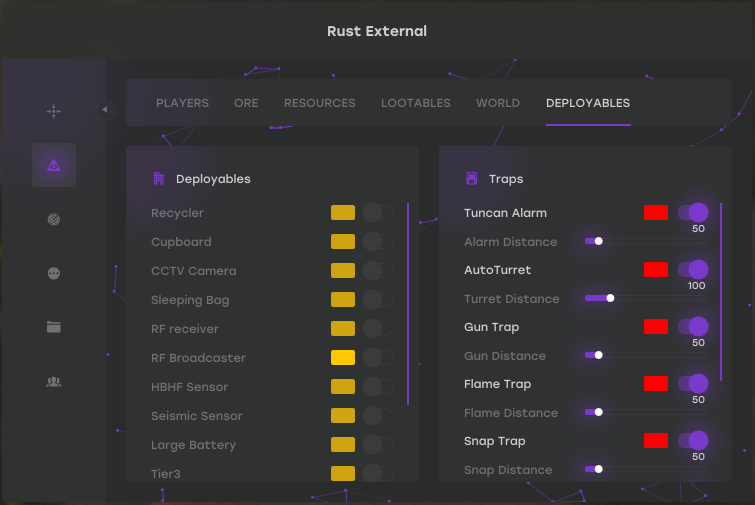Viewport: 755px width, 505px height.
Task: Open the Large Battery color swatch
Action: [x=343, y=444]
